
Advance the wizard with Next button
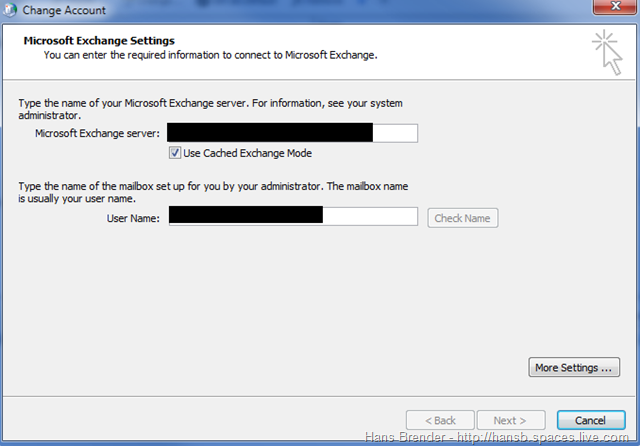tap(511, 420)
